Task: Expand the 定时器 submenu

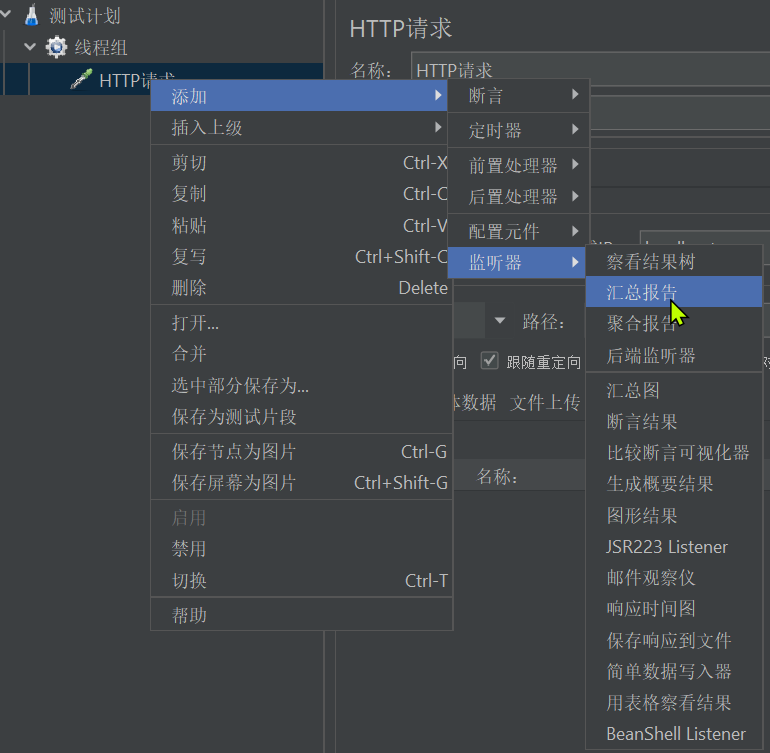Action: click(519, 131)
